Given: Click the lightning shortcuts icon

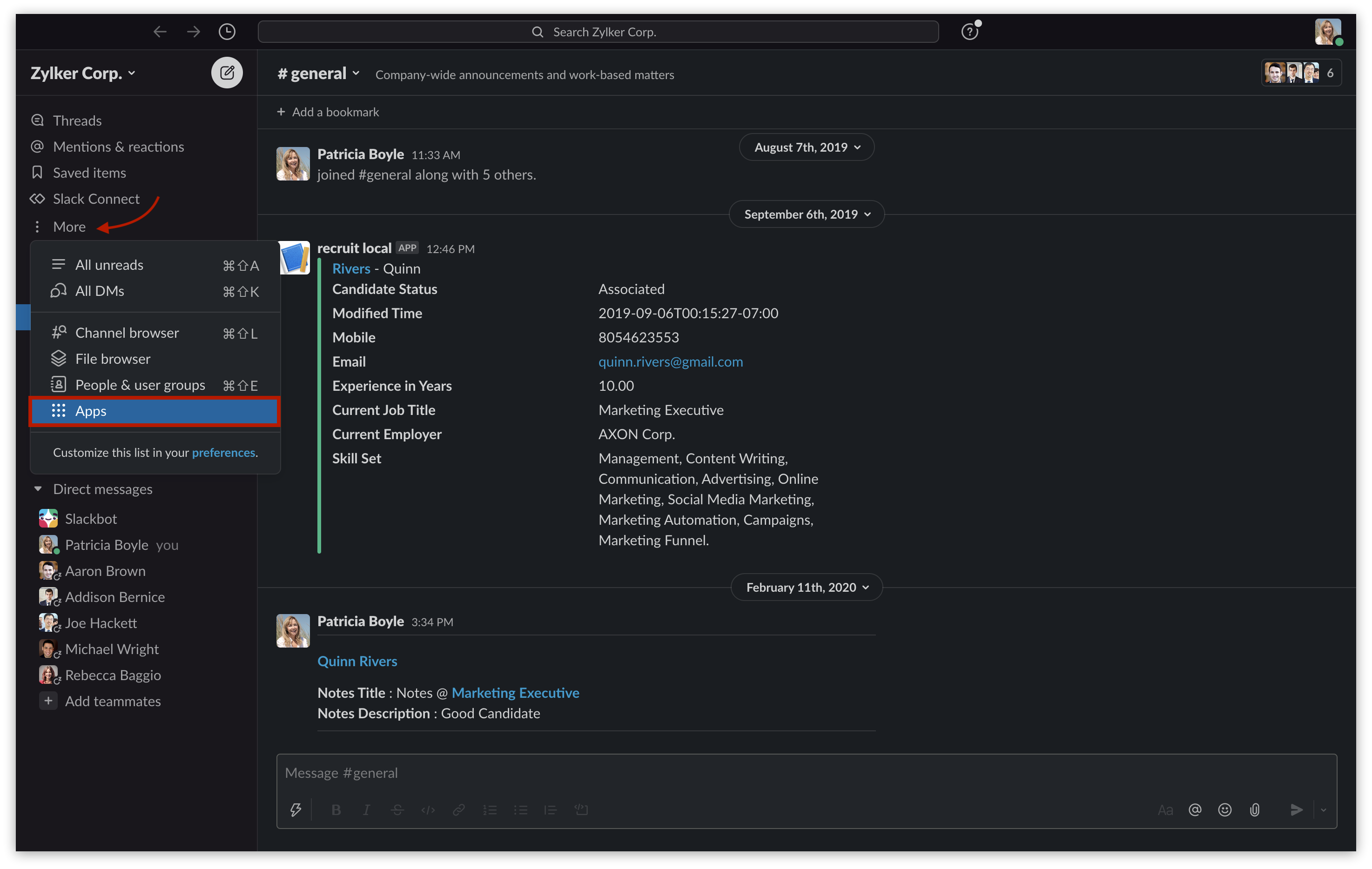Looking at the screenshot, I should 295,809.
